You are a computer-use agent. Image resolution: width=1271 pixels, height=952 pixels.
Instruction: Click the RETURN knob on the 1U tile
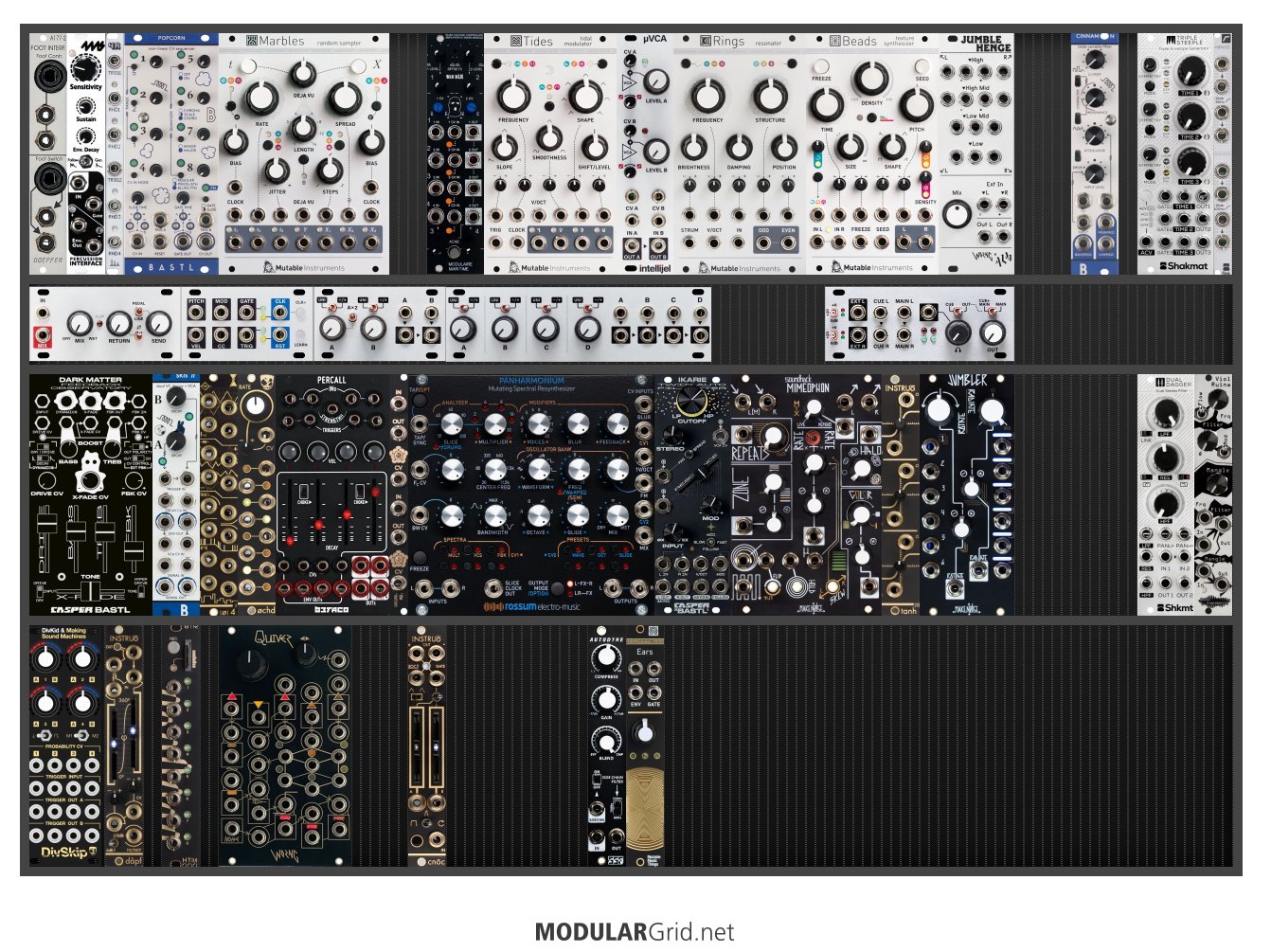(x=118, y=324)
